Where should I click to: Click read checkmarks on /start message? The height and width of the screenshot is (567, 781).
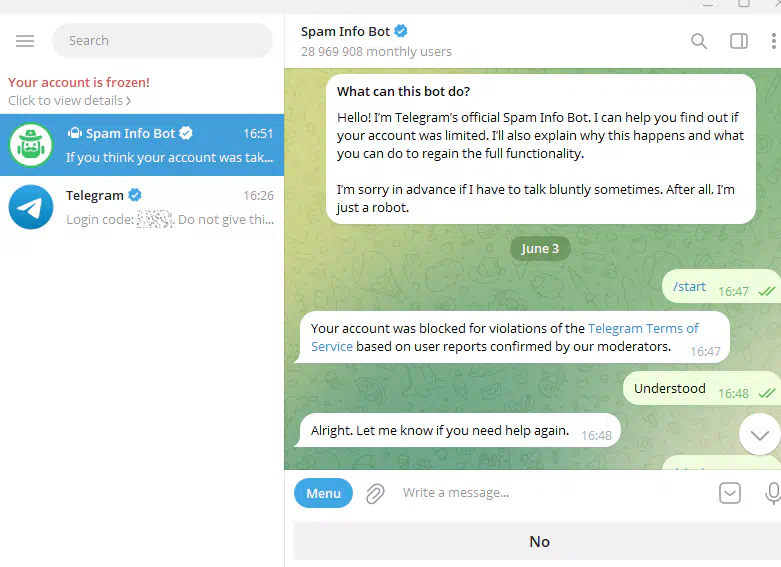[x=767, y=291]
